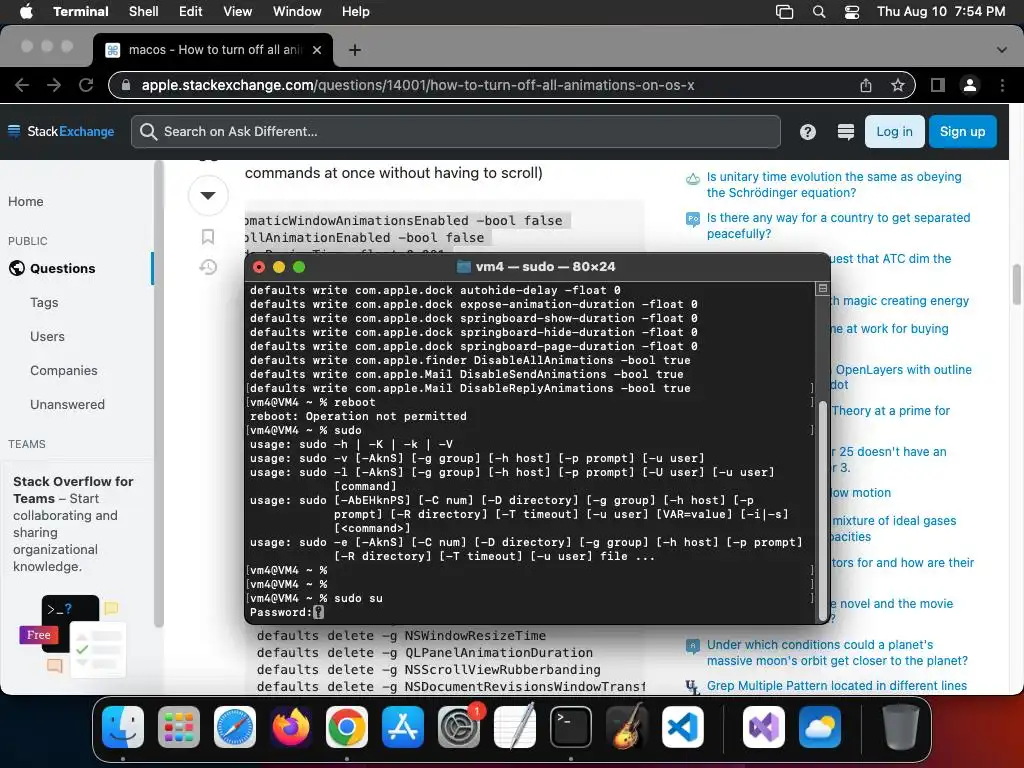Open the Stack Exchange sites list icon
Viewport: 1024px width, 768px height.
pos(846,132)
